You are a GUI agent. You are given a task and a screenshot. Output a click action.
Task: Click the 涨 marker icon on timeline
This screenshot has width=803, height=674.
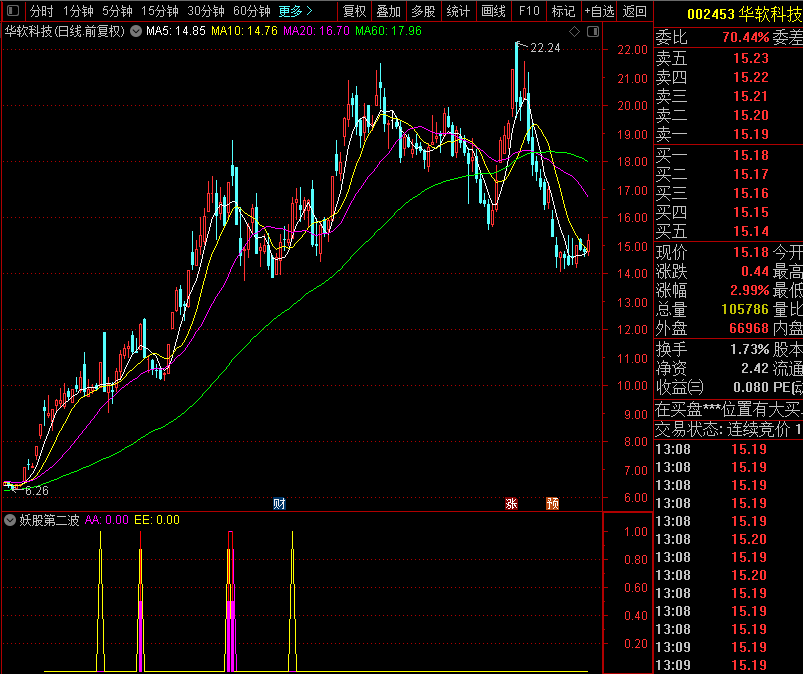(x=512, y=503)
